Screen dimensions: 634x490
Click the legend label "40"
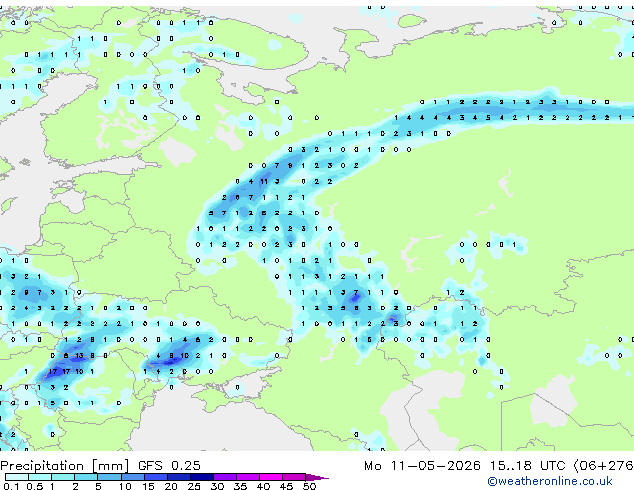264,486
